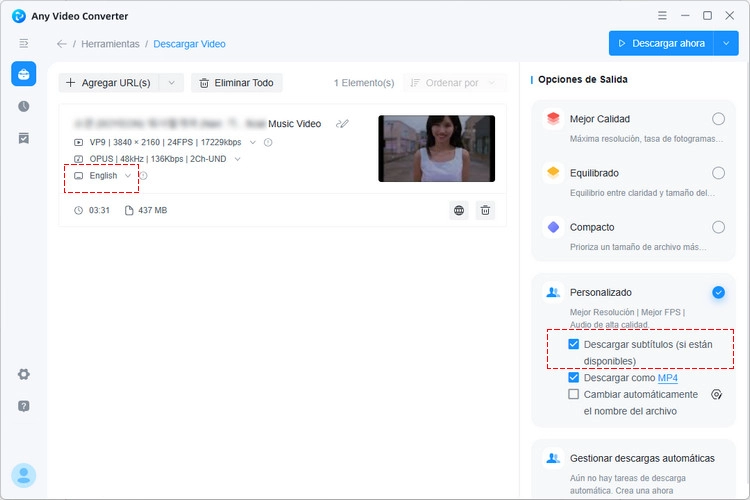
Task: Select Personalizado radio option
Action: pyautogui.click(x=718, y=292)
